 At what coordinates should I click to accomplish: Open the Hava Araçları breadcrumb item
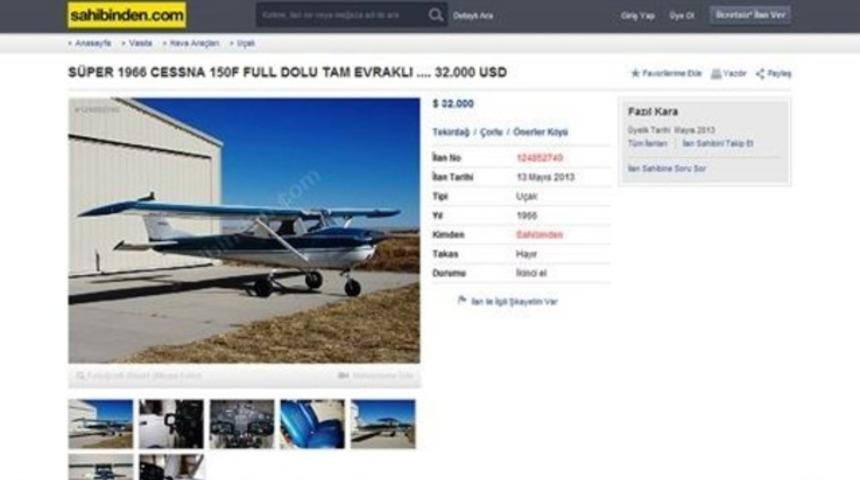[x=194, y=43]
